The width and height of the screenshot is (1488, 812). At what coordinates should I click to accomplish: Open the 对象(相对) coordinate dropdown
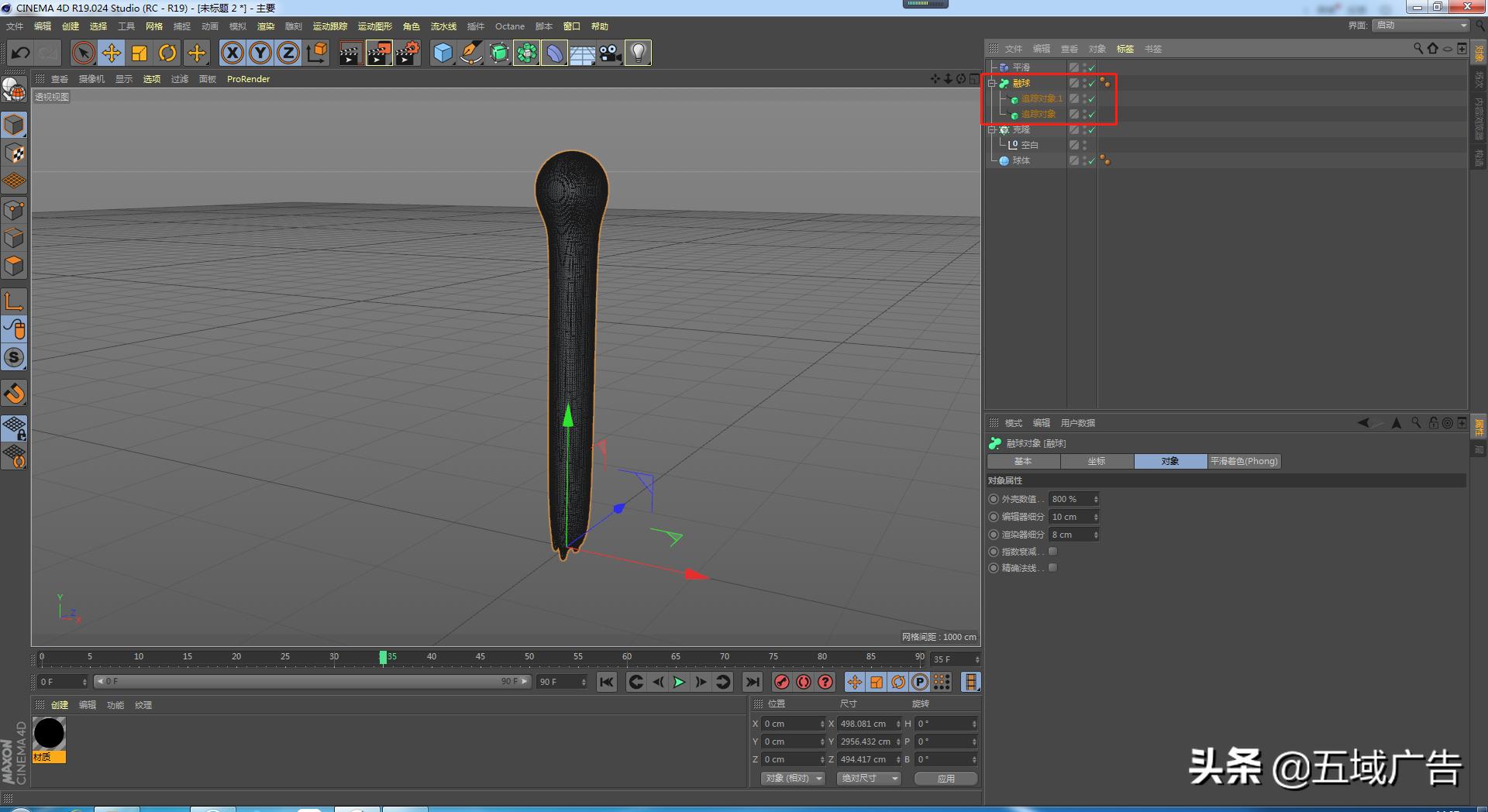(x=792, y=778)
